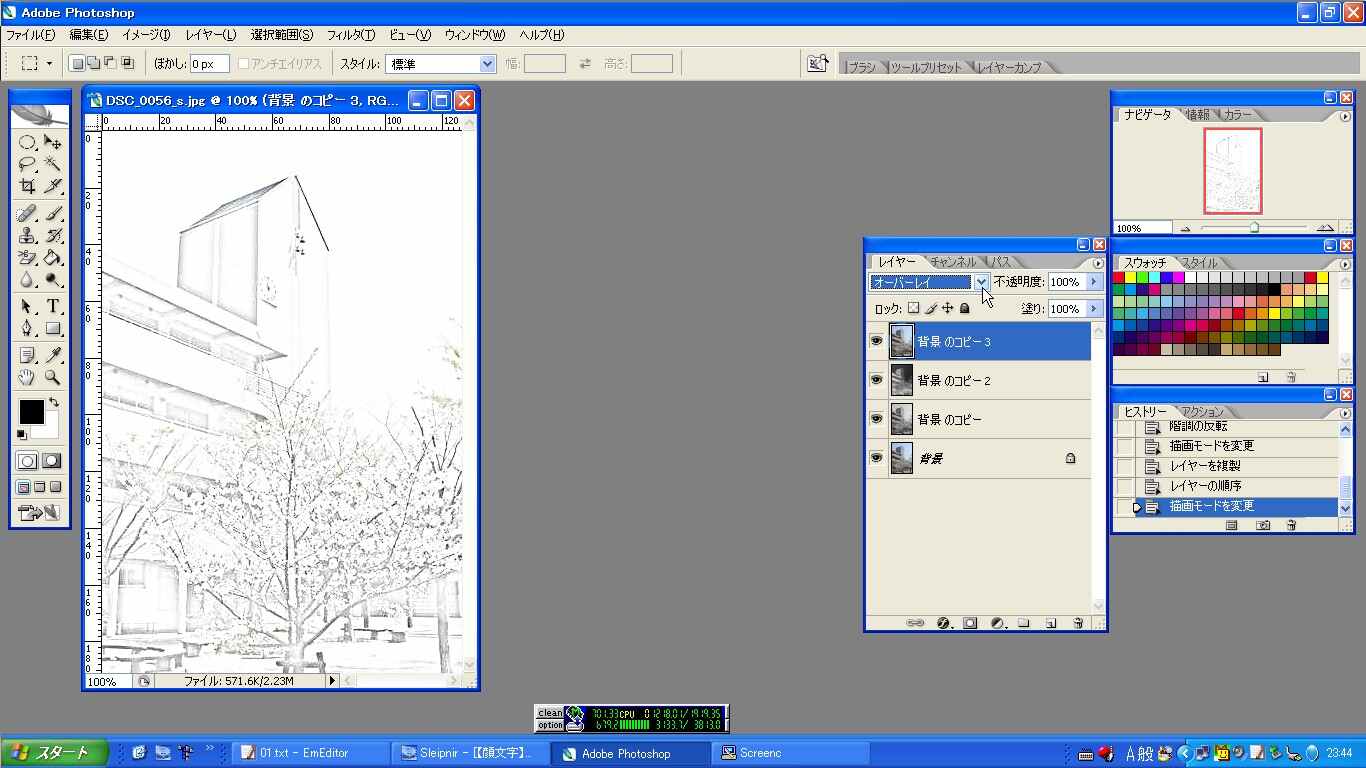
Task: Toggle lock position
Action: 947,309
